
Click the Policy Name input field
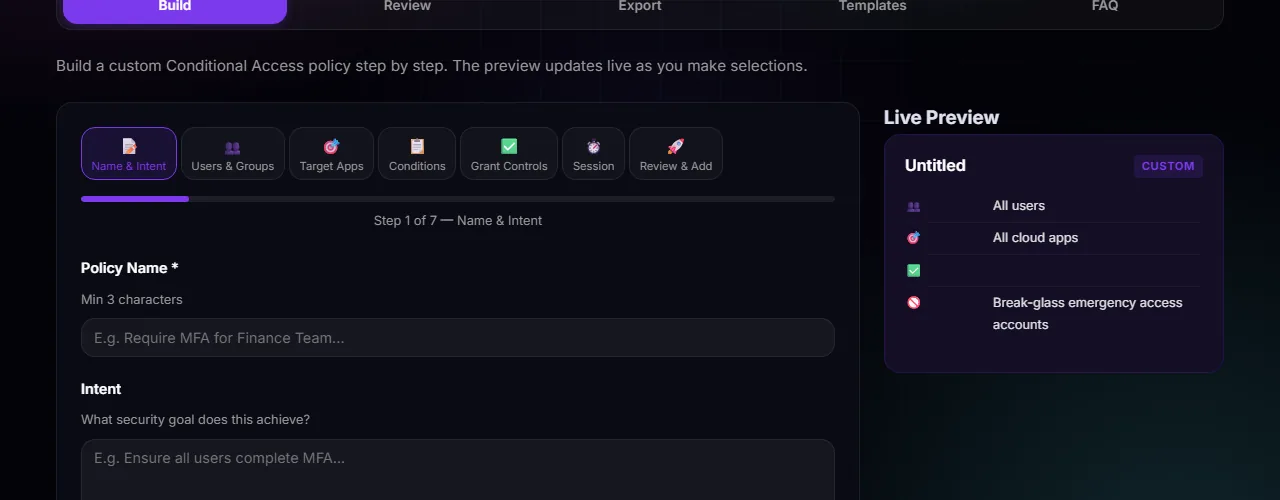(457, 338)
